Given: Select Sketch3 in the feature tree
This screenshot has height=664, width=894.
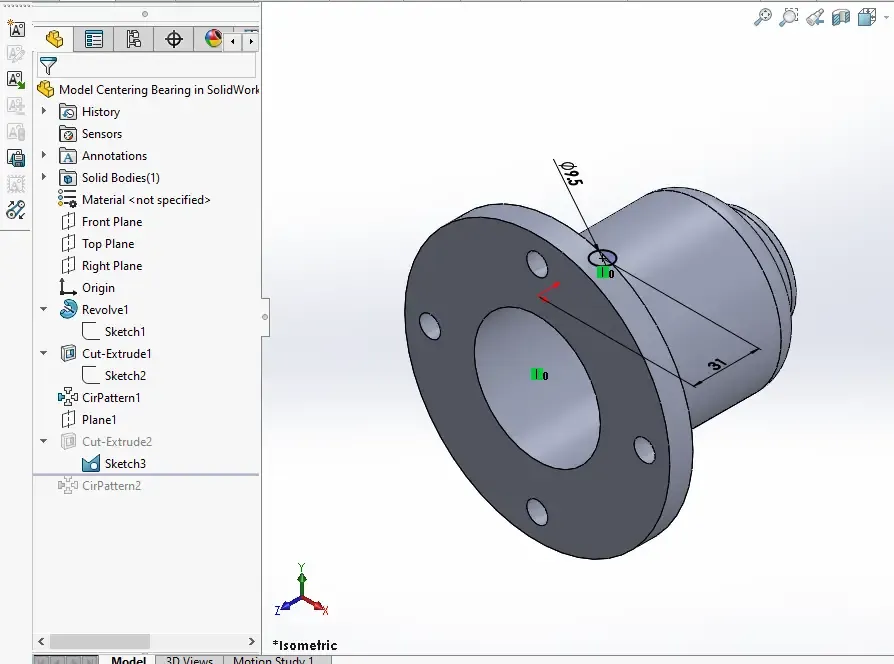Looking at the screenshot, I should [x=125, y=464].
